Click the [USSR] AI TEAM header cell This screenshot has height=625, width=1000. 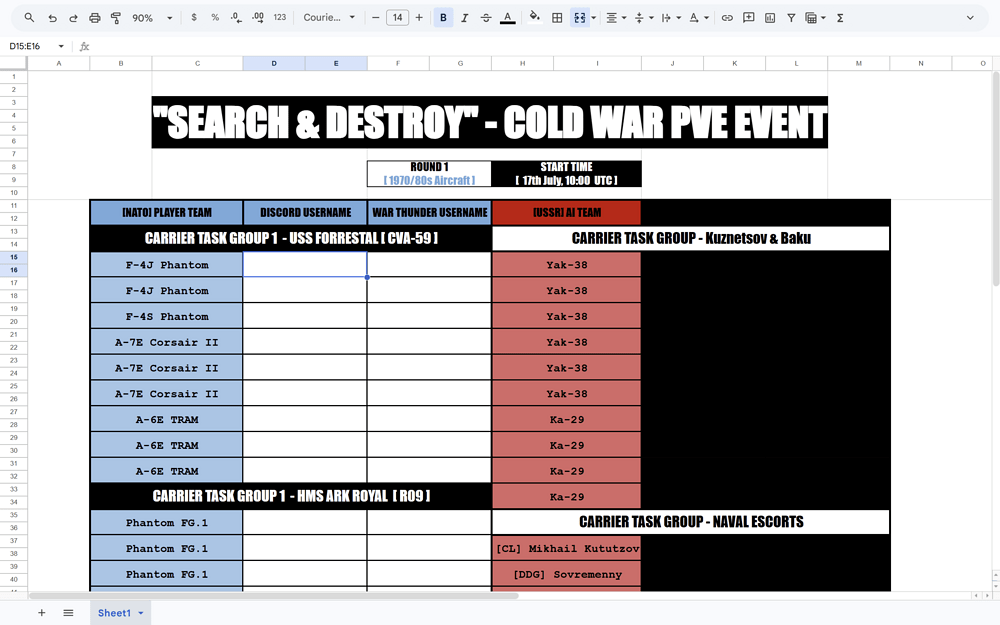(566, 212)
